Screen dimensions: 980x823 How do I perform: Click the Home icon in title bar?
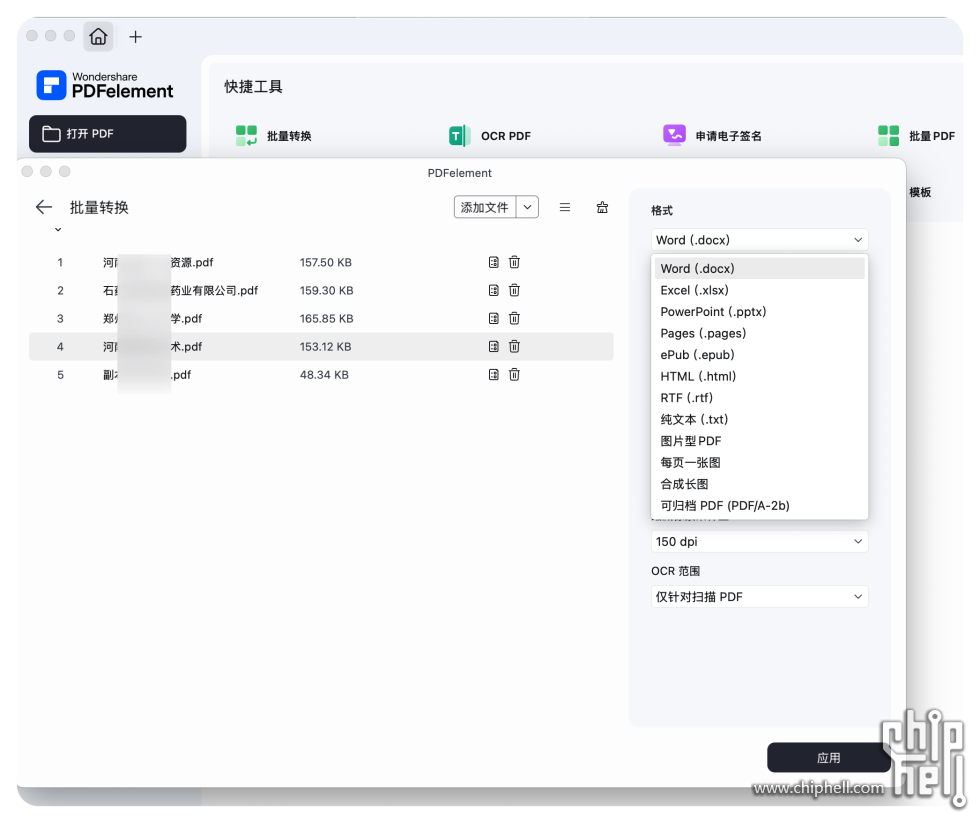pos(98,37)
